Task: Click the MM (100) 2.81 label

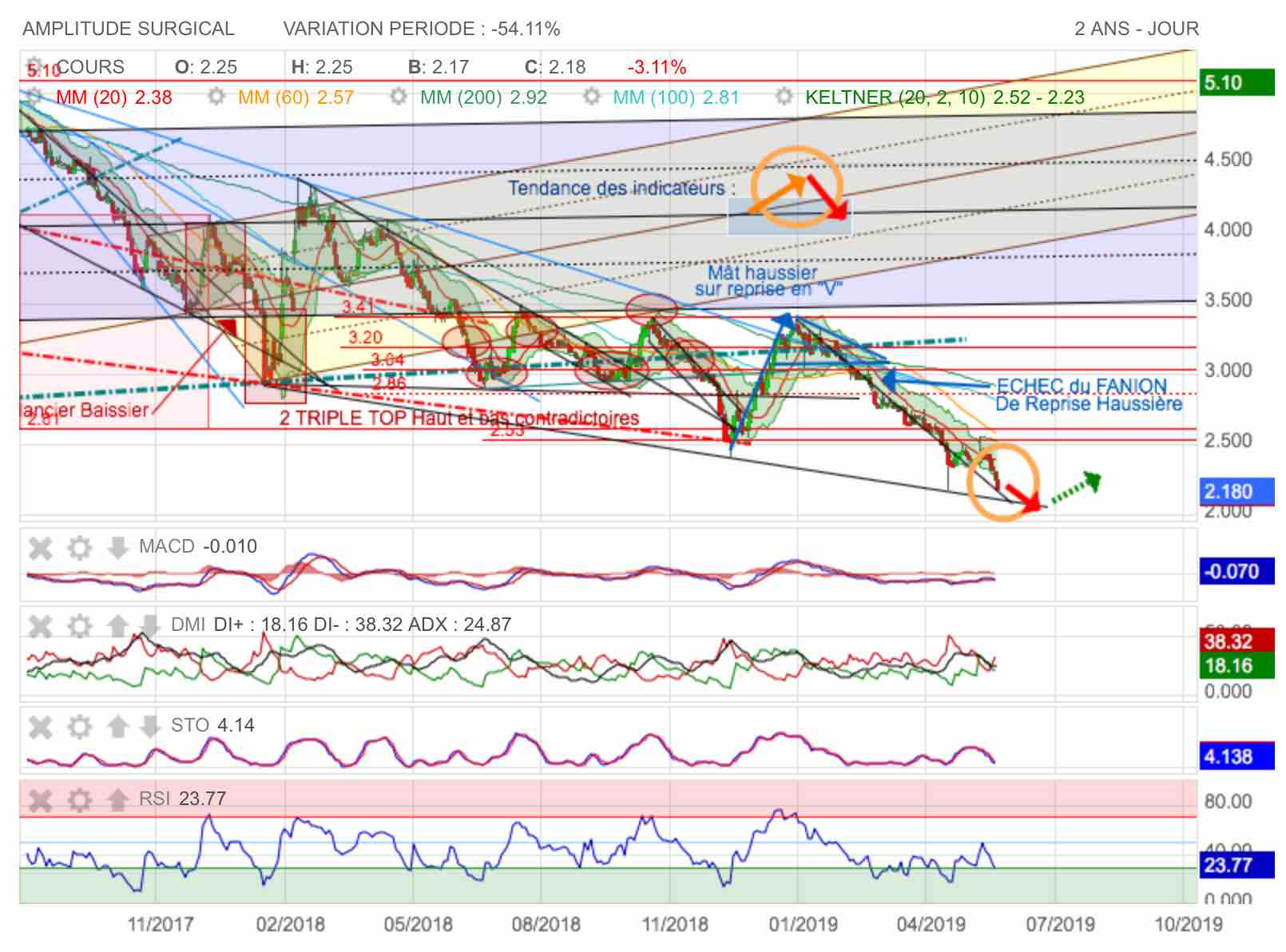Action: [x=677, y=97]
